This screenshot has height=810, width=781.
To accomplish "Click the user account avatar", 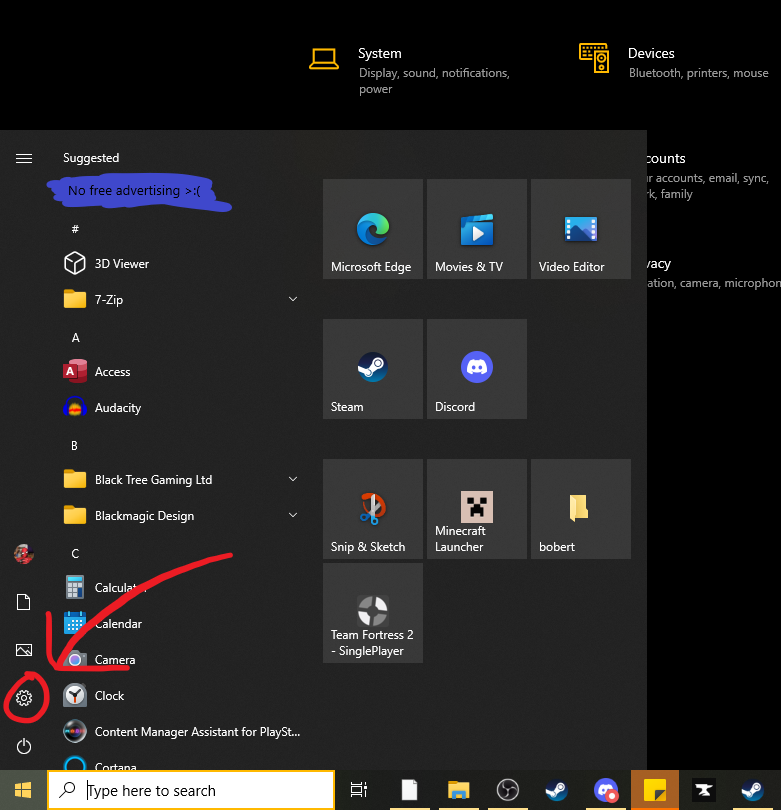I will pyautogui.click(x=24, y=554).
